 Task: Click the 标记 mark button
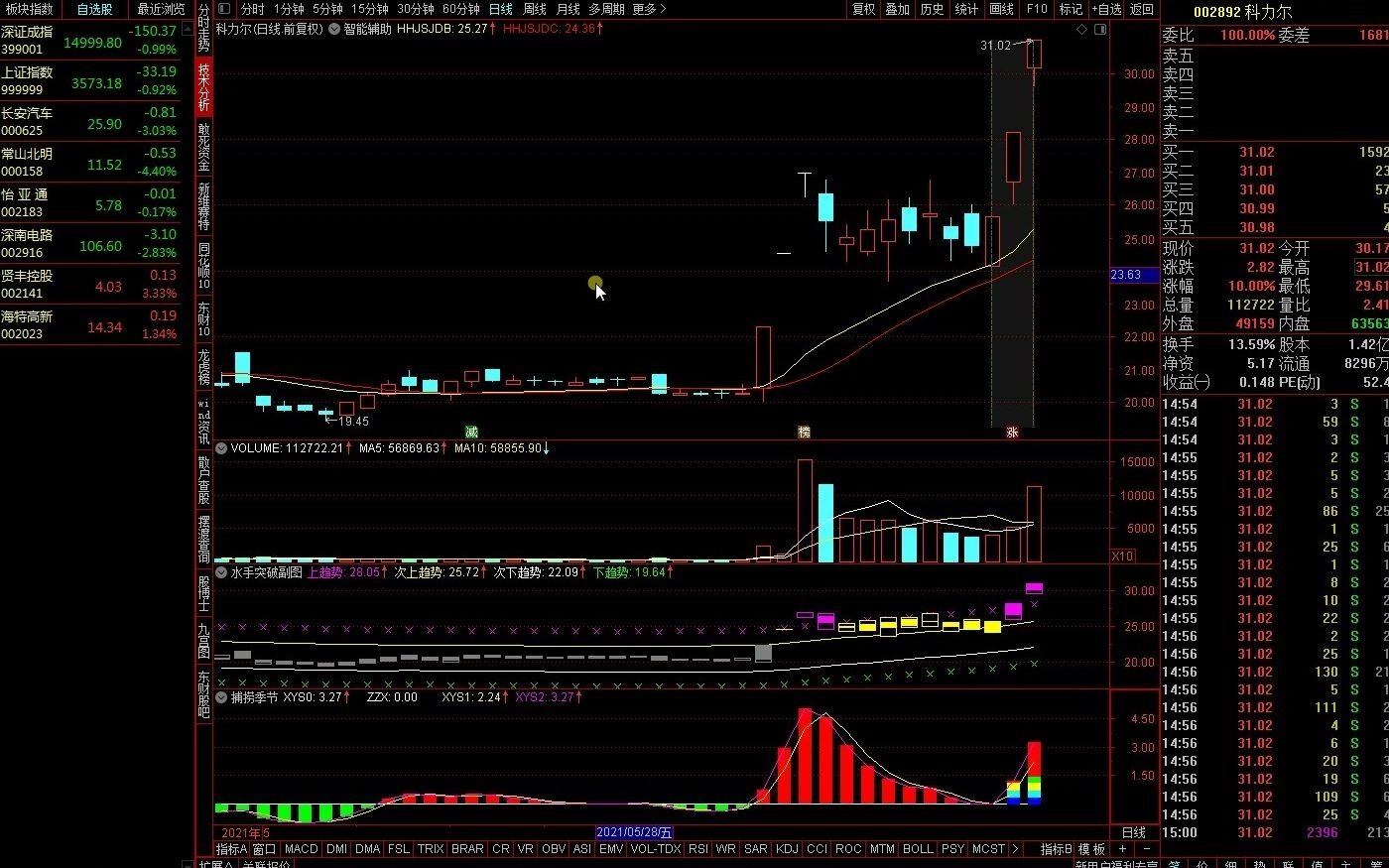coord(1072,9)
